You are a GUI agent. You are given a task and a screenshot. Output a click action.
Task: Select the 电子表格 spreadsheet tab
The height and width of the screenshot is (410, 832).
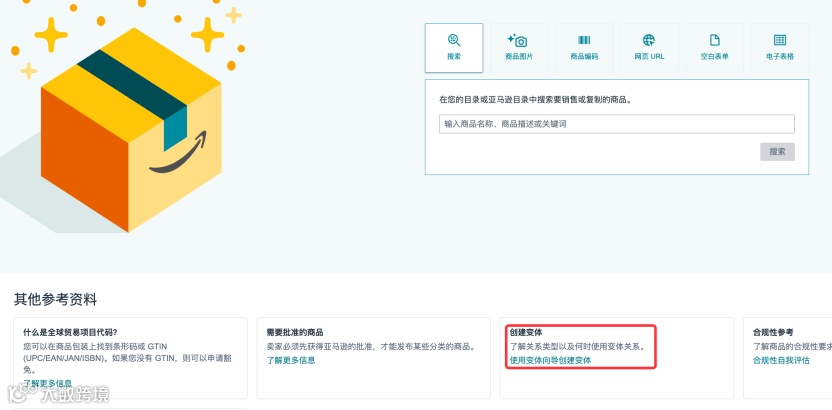coord(780,48)
